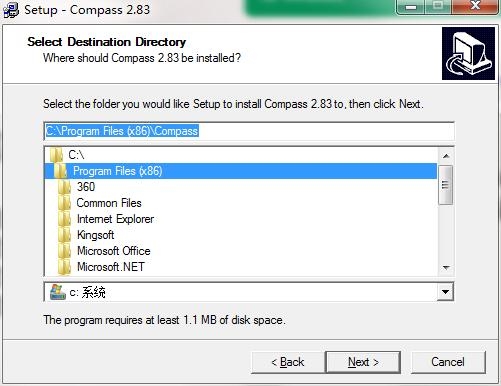The image size is (501, 386).
Task: Click the Common Files folder icon
Action: pos(64,203)
